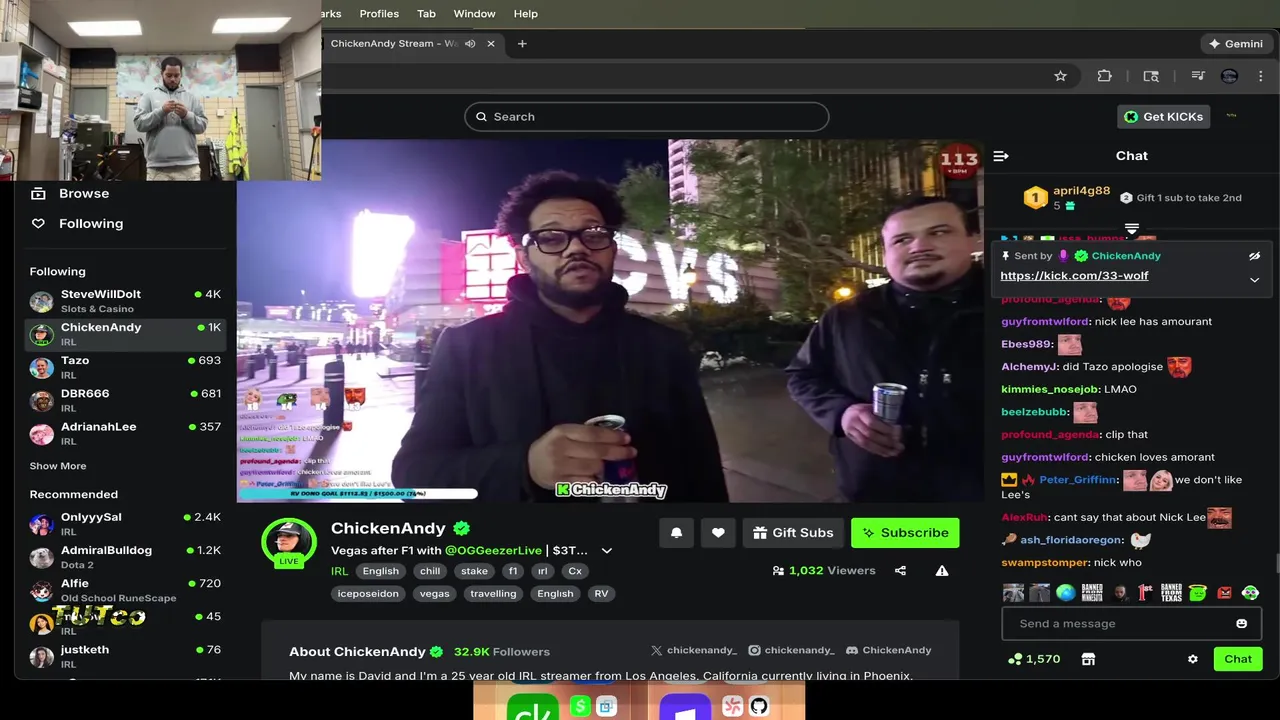Insert the globe emote from quick emotes
Viewport: 1280px width, 720px height.
[1066, 592]
